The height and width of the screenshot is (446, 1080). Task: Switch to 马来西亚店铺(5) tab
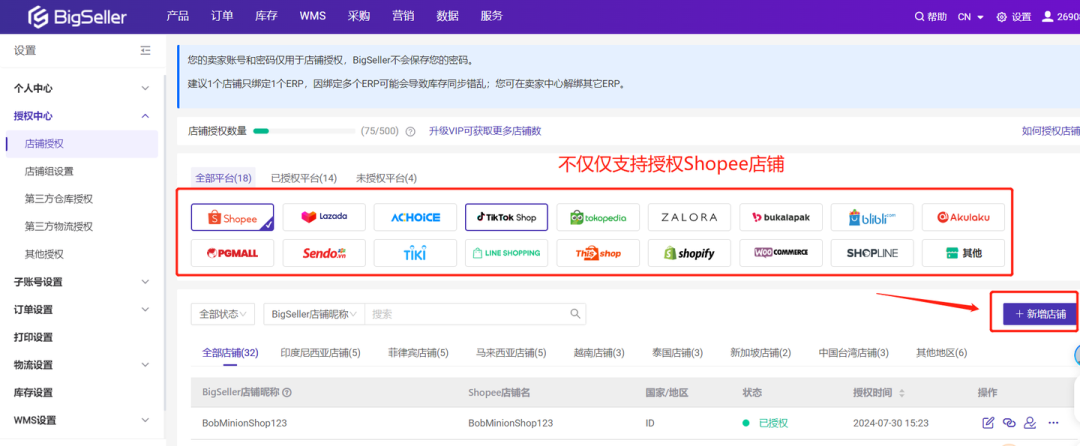[511, 353]
